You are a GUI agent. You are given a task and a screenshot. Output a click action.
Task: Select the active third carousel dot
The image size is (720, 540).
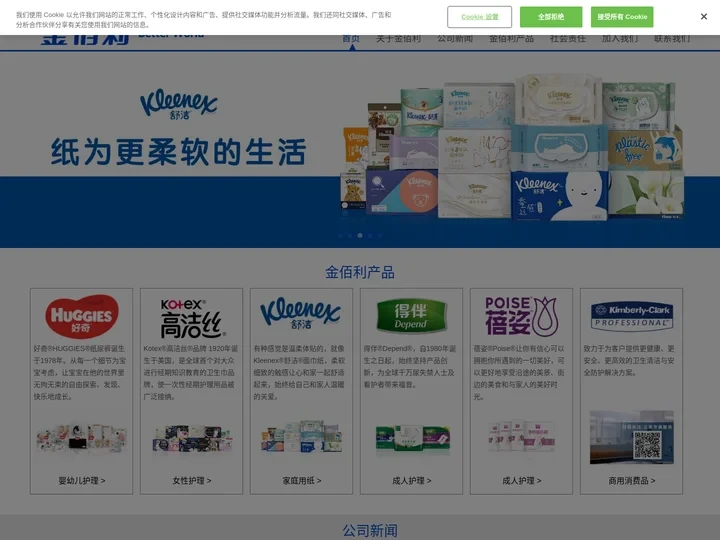point(360,236)
